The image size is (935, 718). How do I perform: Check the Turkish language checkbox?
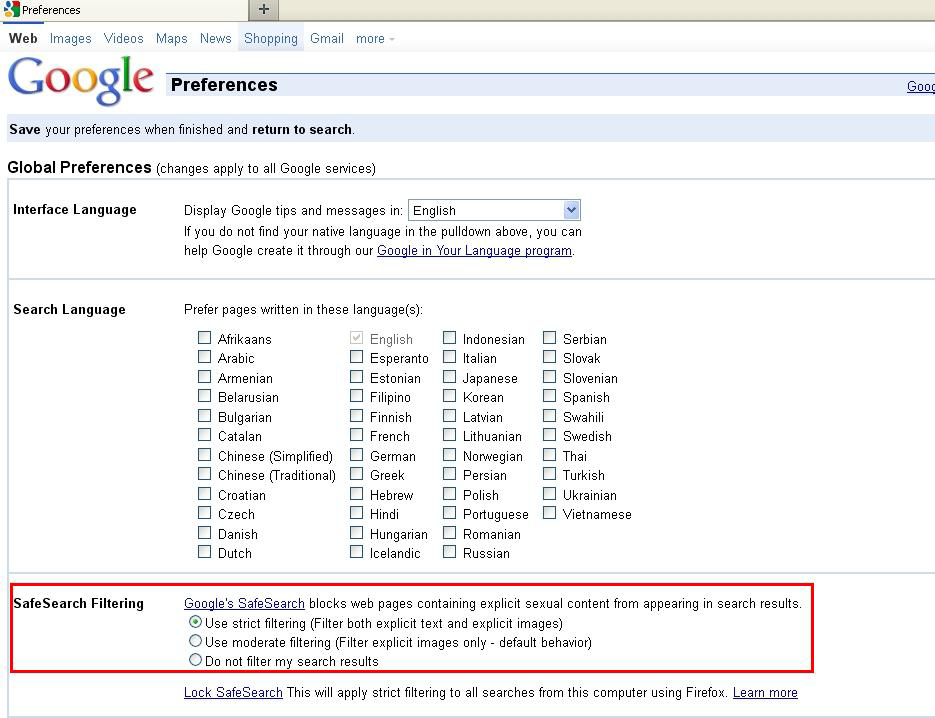[x=550, y=474]
